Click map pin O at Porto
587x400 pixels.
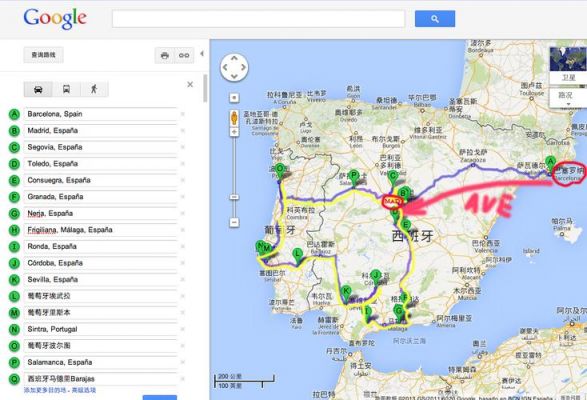280,172
